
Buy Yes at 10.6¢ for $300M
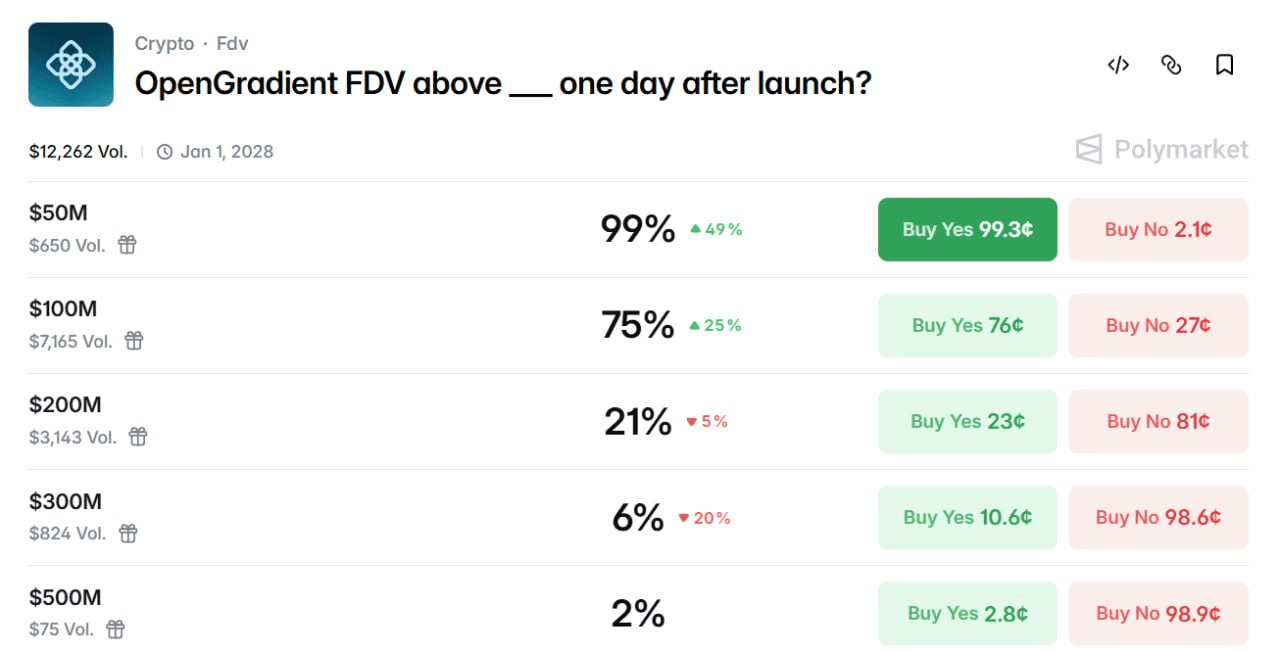click(x=967, y=517)
